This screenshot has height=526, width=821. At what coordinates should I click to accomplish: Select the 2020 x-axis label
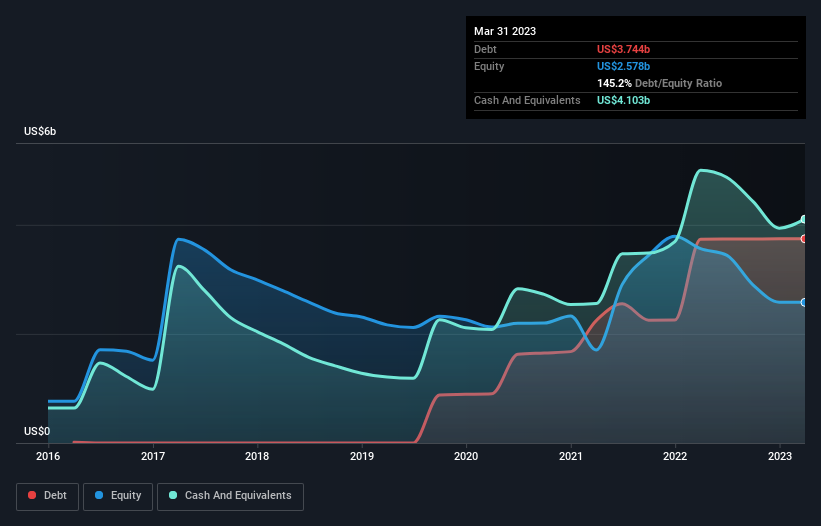pyautogui.click(x=466, y=456)
